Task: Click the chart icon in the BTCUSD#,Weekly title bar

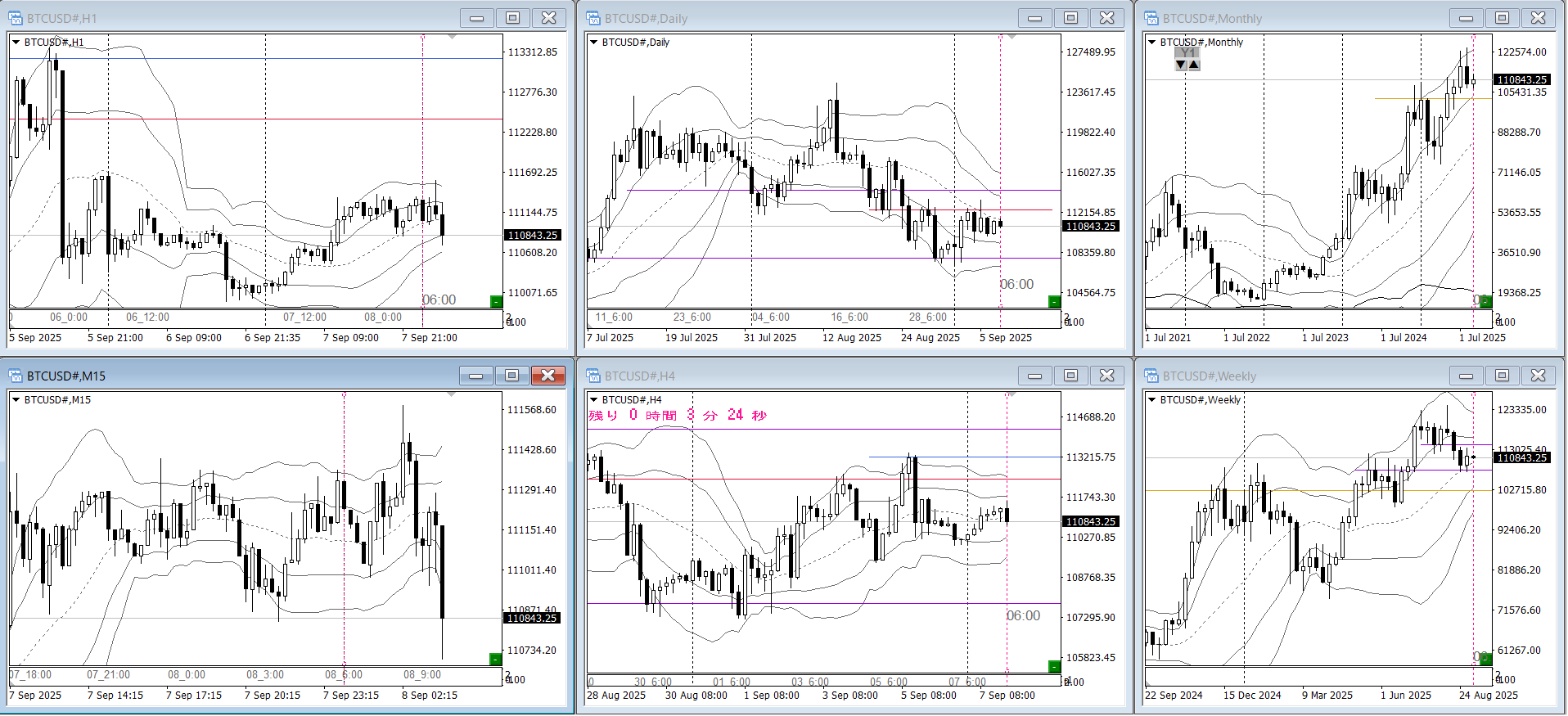Action: coord(1152,376)
